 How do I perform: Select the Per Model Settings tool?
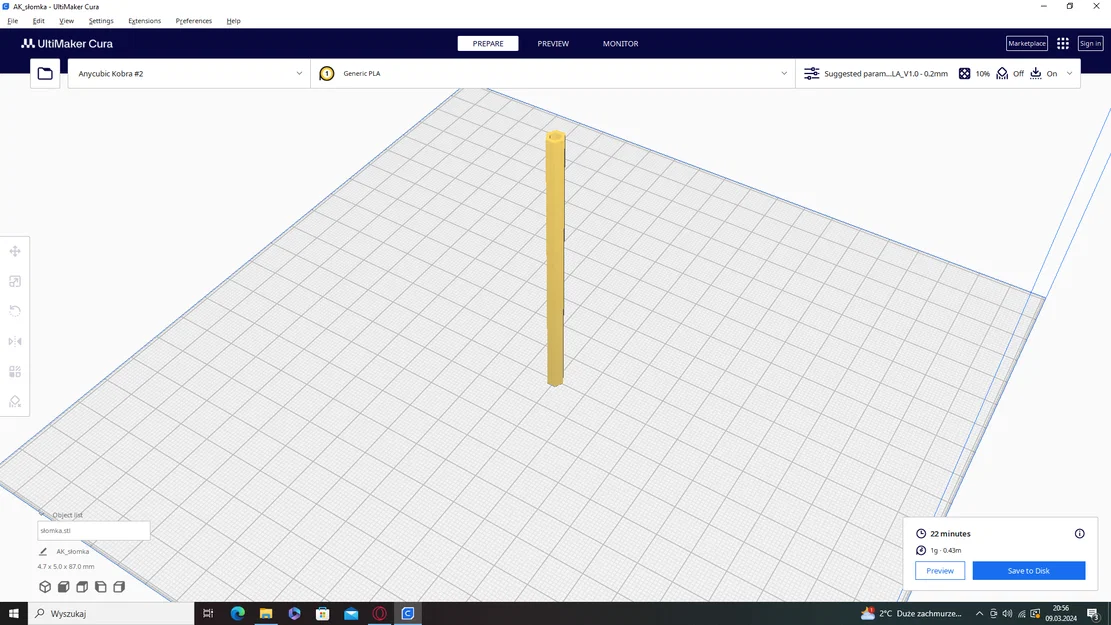click(x=15, y=371)
